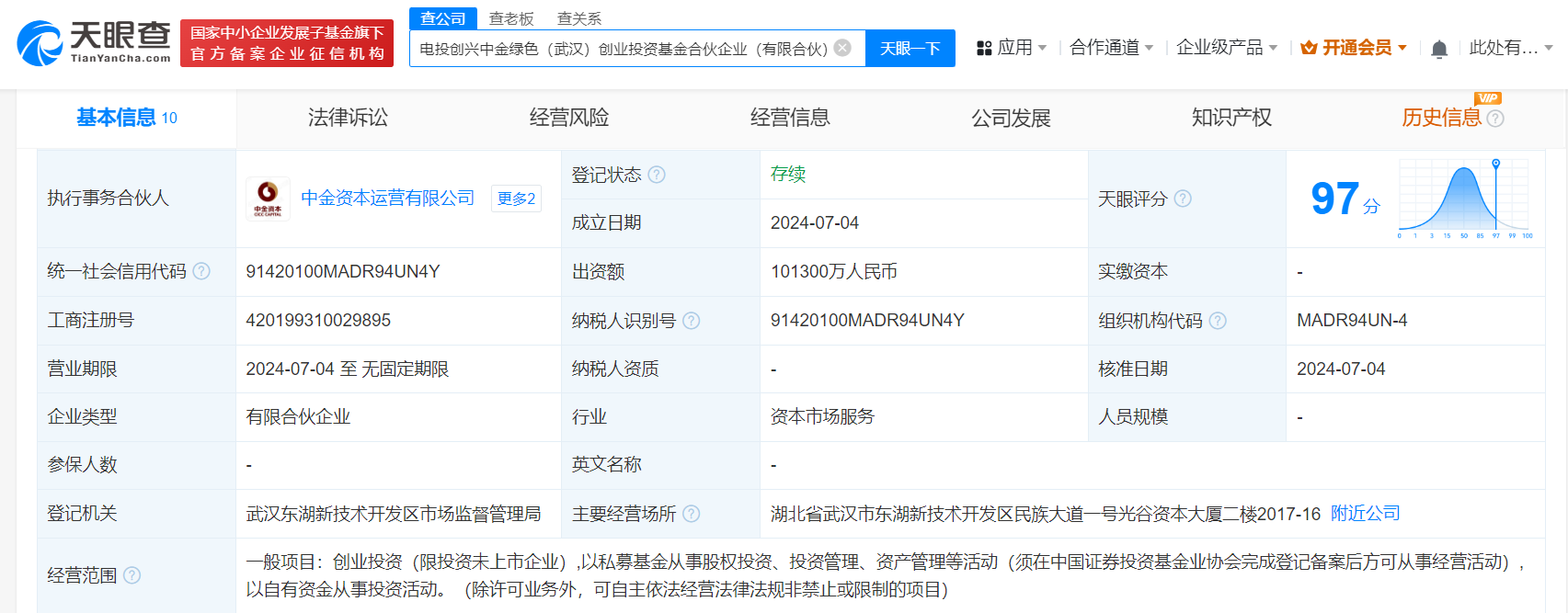Screen dimensions: 1568x613
Task: Open the 合作通道 dropdown
Action: coord(1111,48)
